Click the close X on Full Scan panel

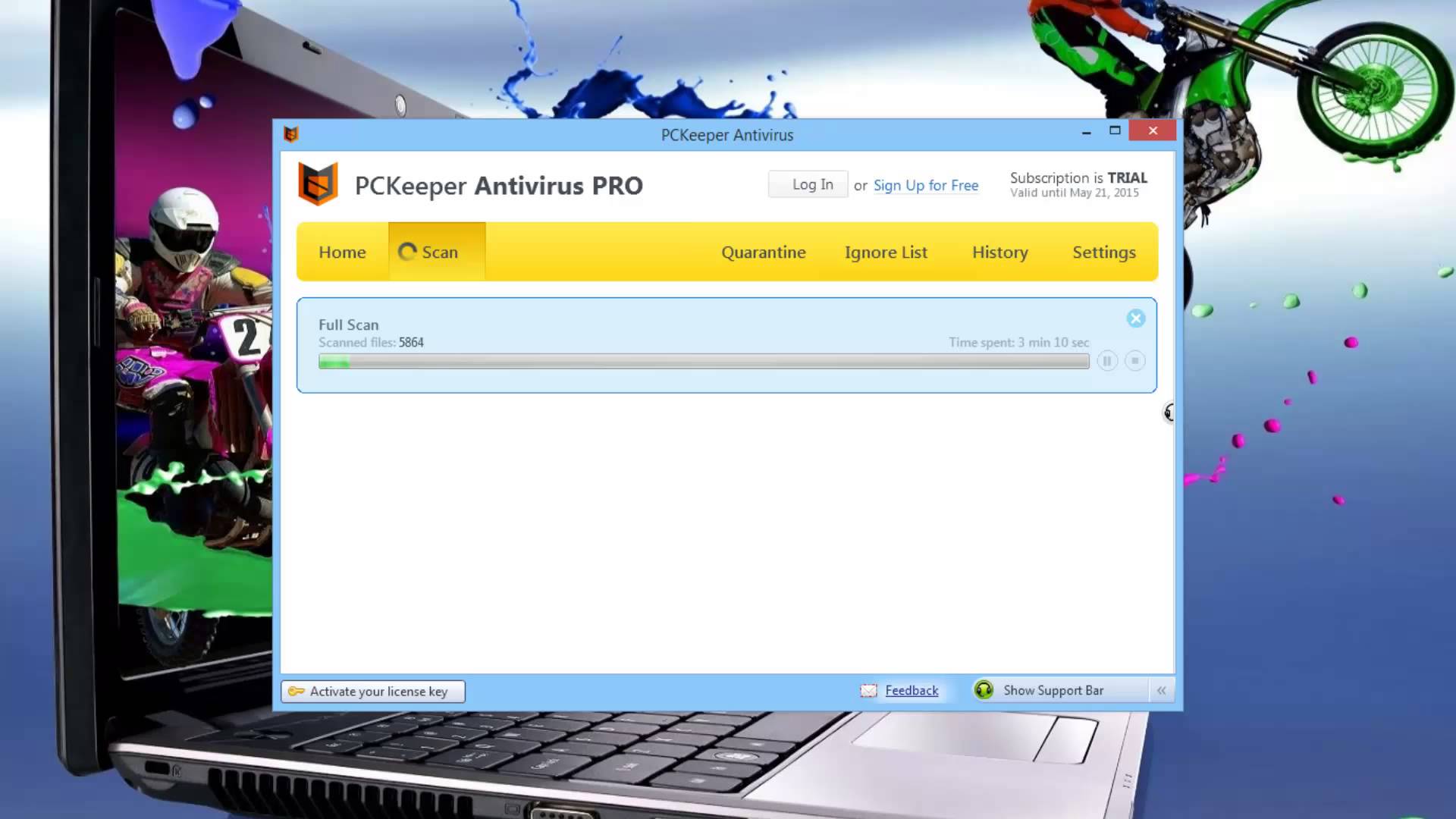1135,318
